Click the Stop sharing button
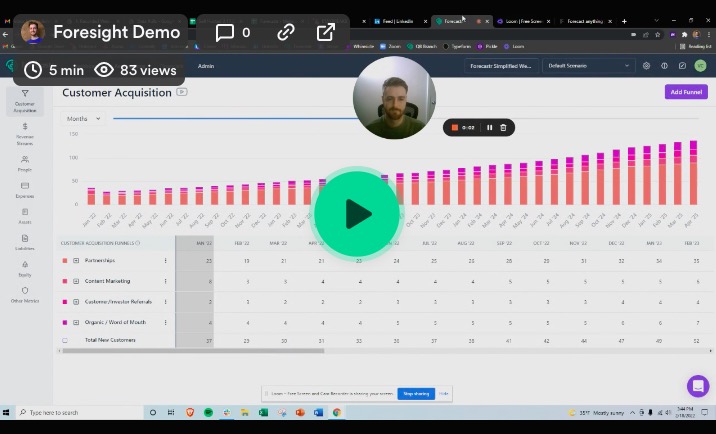The width and height of the screenshot is (716, 434). coord(416,393)
